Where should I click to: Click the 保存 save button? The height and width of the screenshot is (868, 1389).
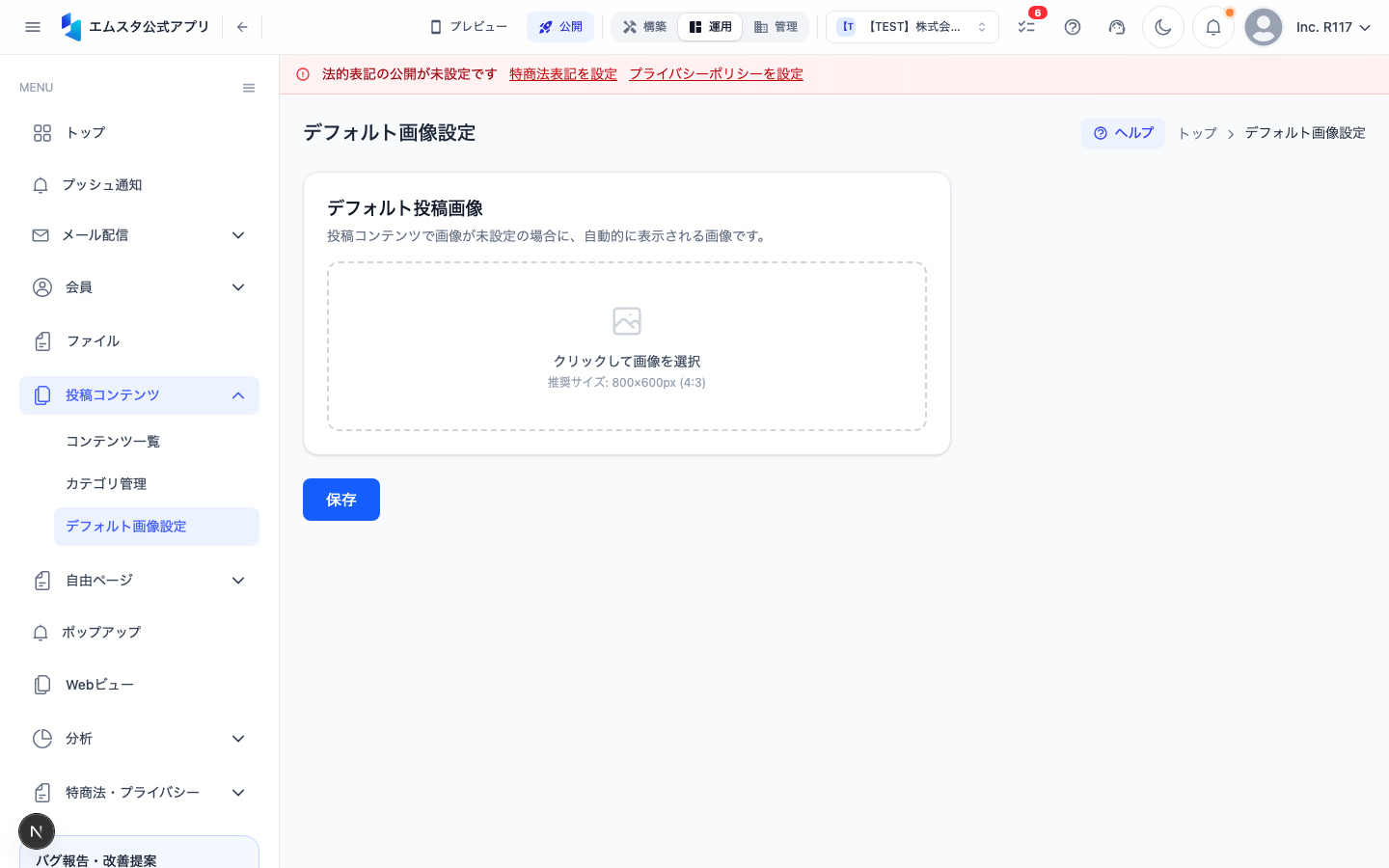click(x=341, y=500)
